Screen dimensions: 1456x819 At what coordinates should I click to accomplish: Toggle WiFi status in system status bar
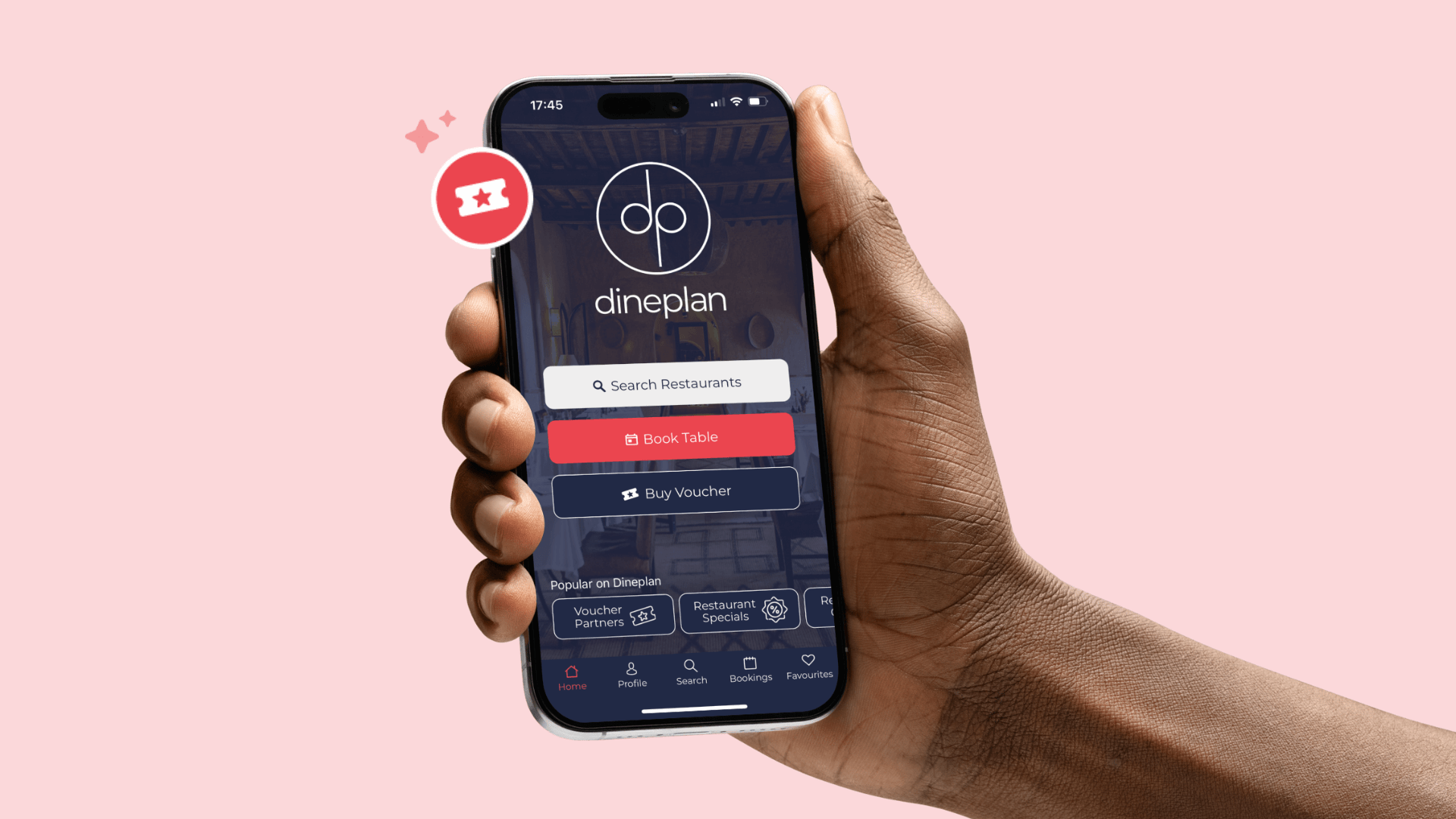(737, 104)
